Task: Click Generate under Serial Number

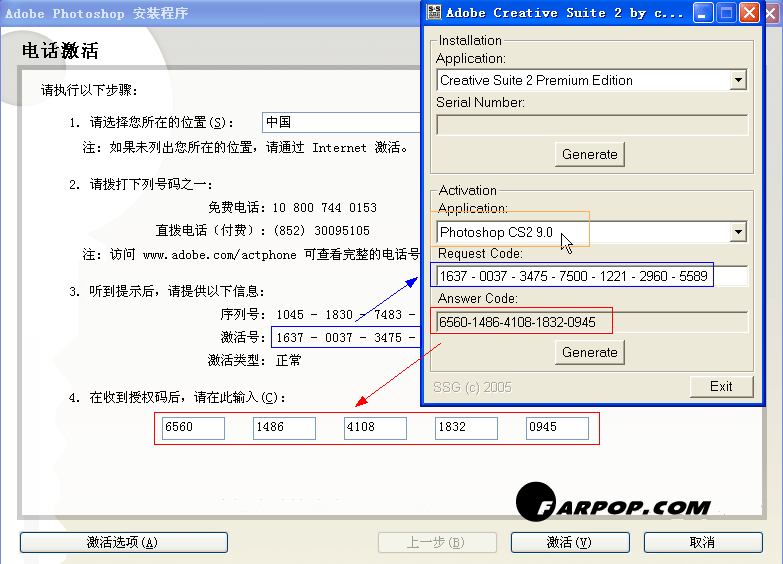Action: click(x=590, y=154)
